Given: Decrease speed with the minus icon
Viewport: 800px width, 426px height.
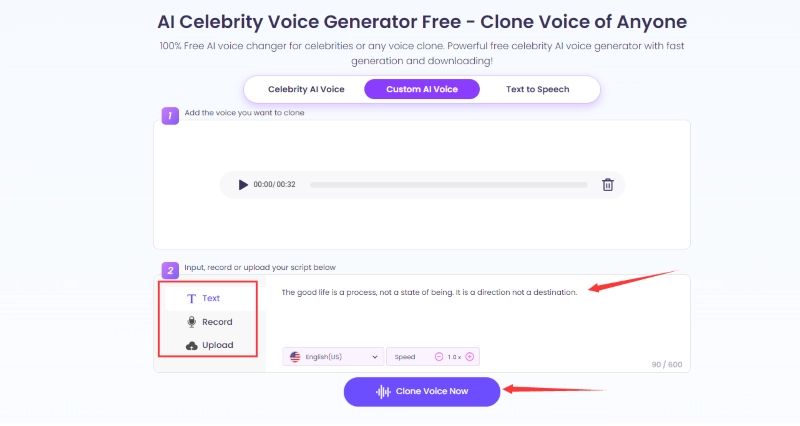Looking at the screenshot, I should coord(438,356).
